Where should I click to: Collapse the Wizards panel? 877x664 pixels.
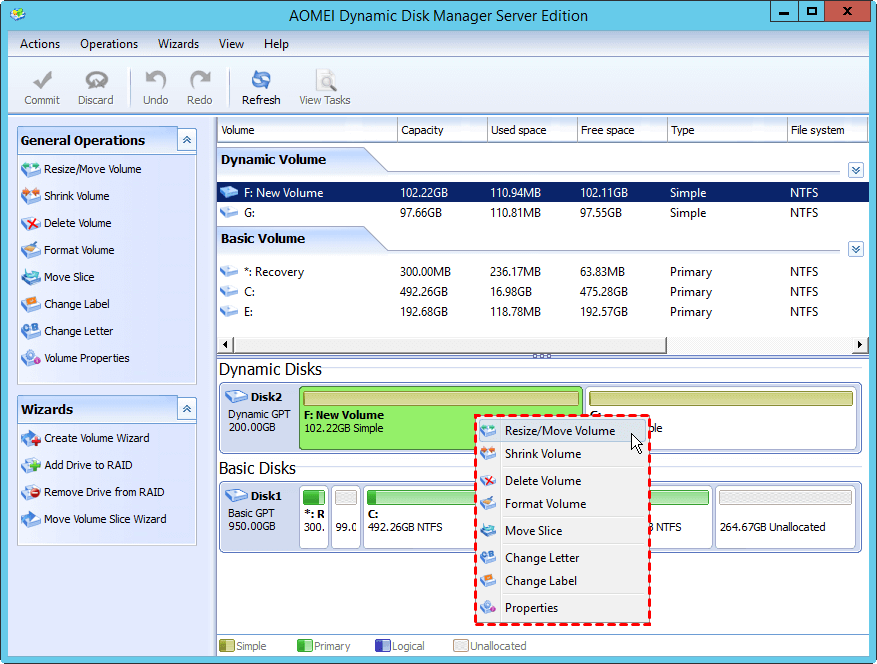(187, 409)
